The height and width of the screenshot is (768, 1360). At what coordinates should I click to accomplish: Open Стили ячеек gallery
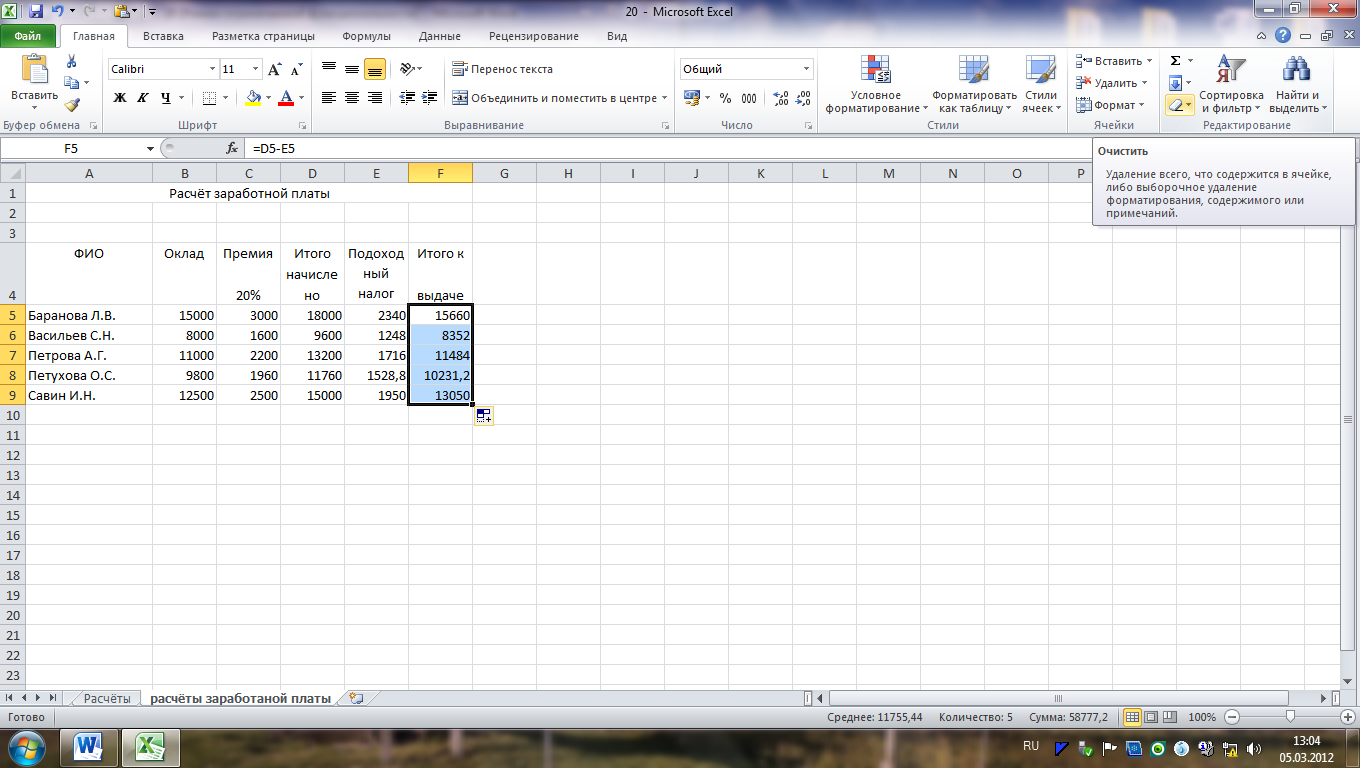pyautogui.click(x=1041, y=84)
